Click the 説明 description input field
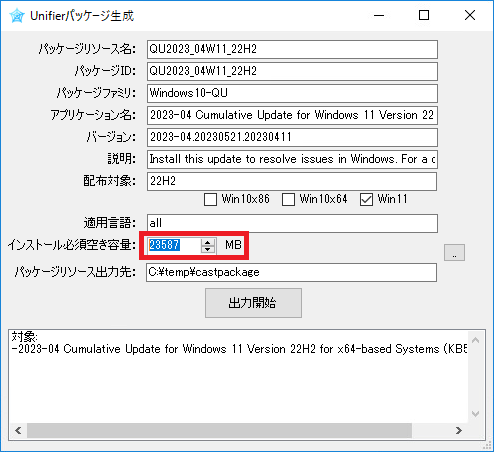494x452 pixels. click(x=292, y=159)
